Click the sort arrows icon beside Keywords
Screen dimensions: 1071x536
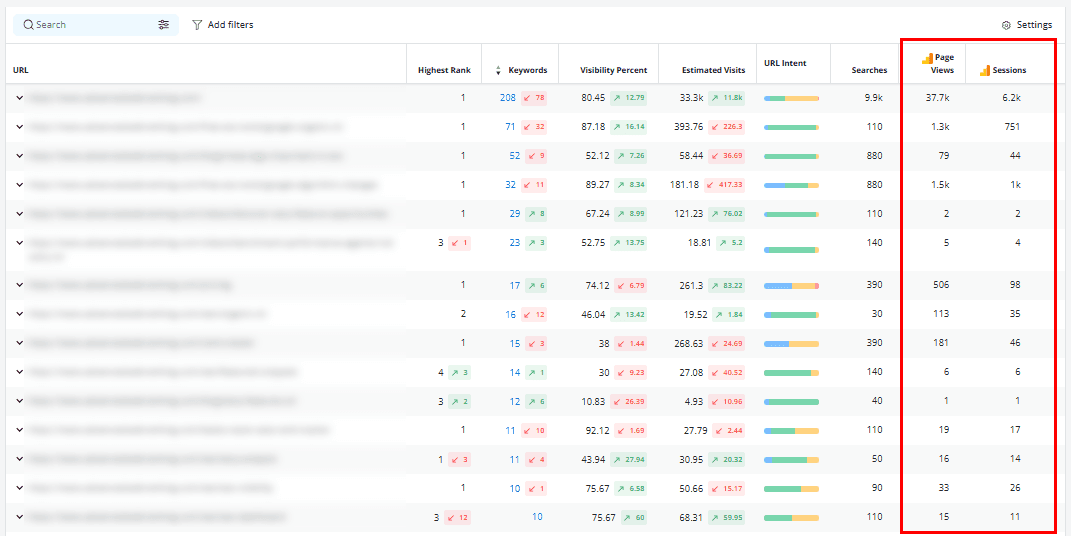tap(498, 70)
